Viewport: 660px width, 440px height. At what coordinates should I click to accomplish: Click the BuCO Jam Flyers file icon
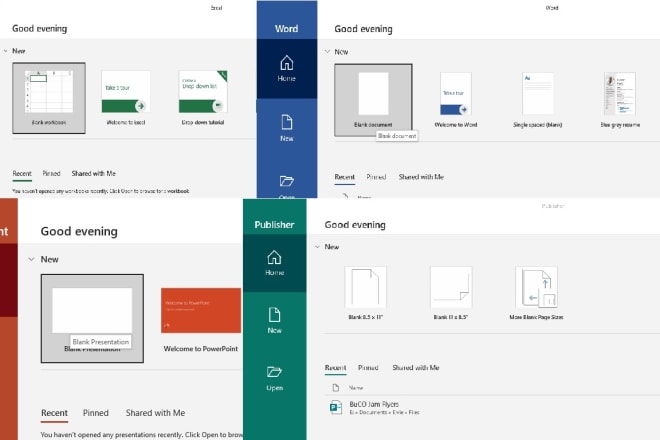point(335,408)
